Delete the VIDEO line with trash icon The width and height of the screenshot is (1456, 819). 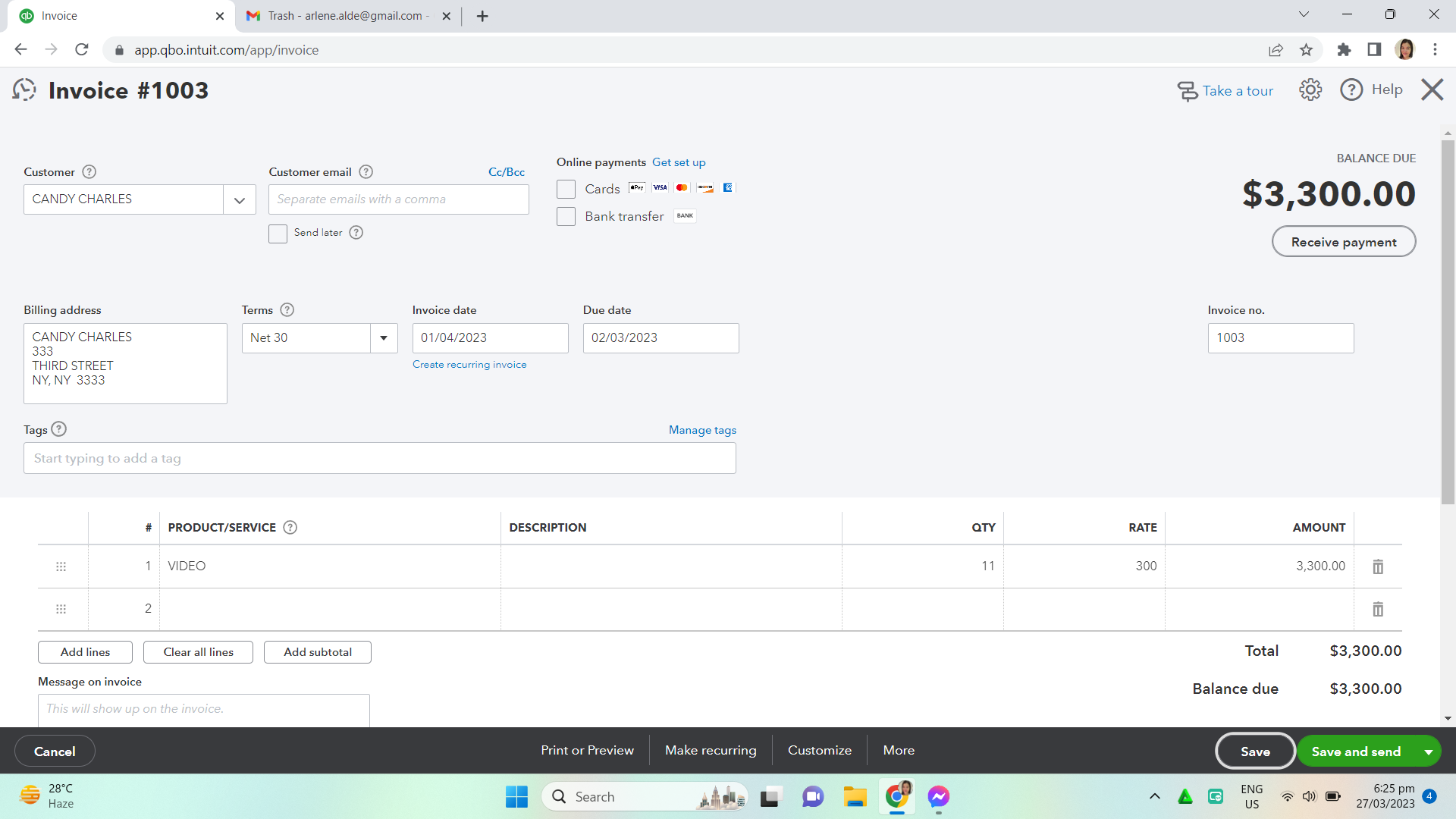coord(1378,566)
